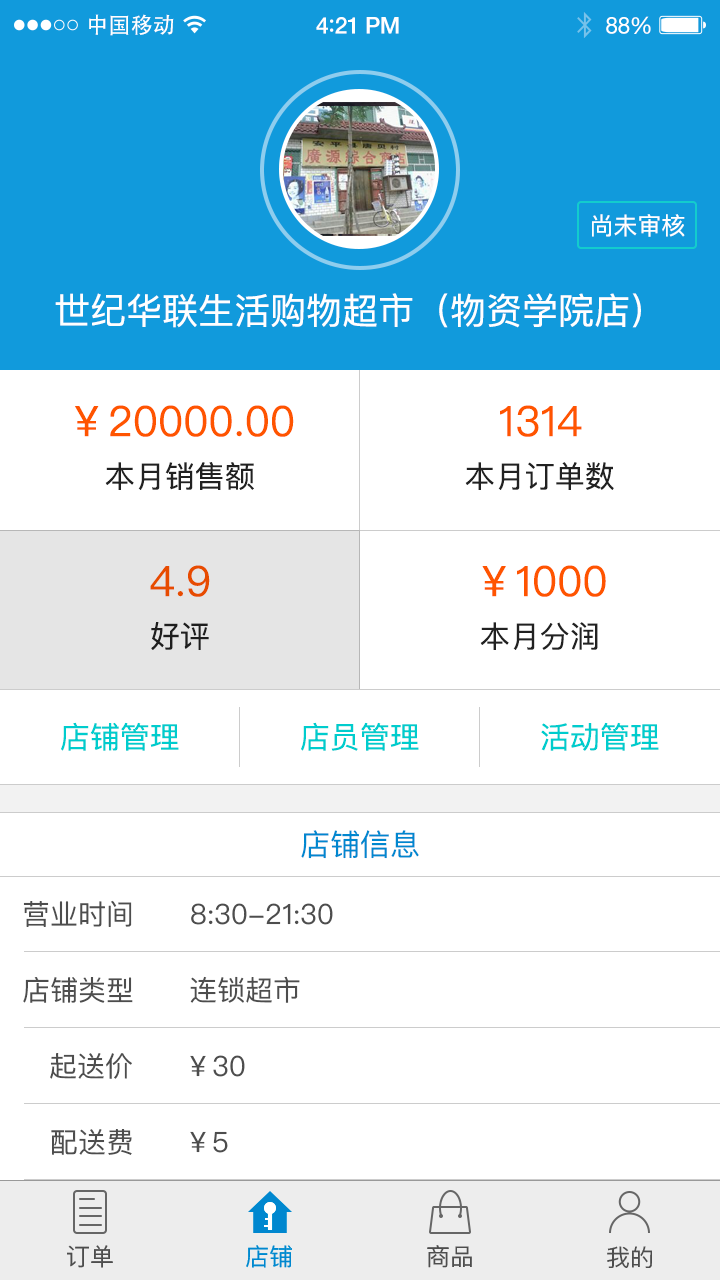Tap the 订单 orders document icon
The width and height of the screenshot is (720, 1280).
pyautogui.click(x=90, y=1212)
